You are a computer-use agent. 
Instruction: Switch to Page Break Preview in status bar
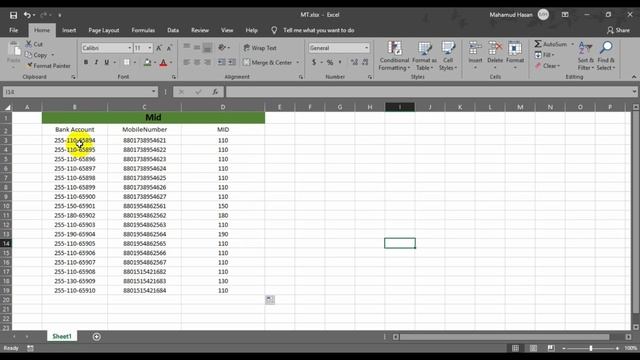[x=551, y=348]
